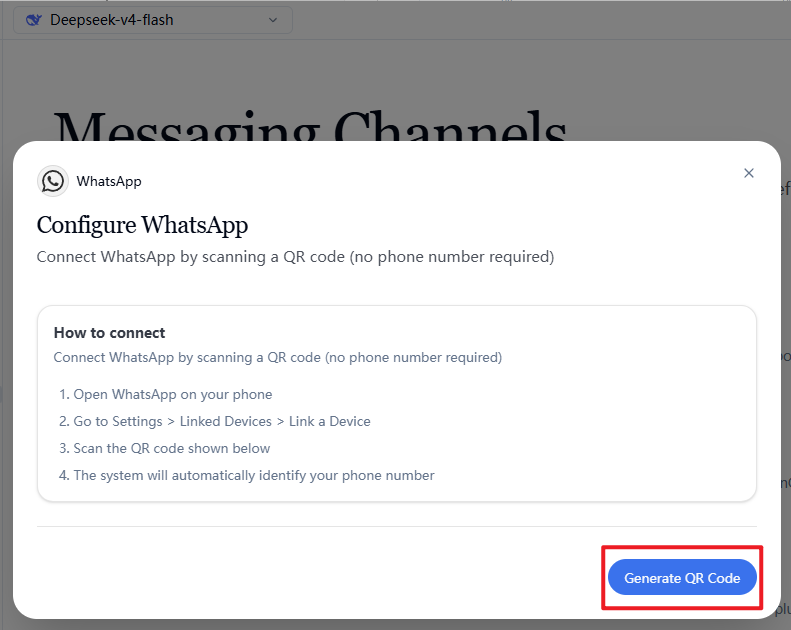Click Link a Device text in step two
The image size is (791, 630).
[x=329, y=421]
